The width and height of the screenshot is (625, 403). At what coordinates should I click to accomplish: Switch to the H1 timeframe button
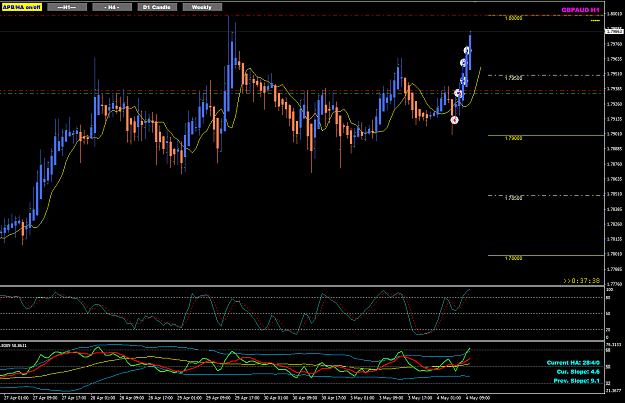pos(67,7)
